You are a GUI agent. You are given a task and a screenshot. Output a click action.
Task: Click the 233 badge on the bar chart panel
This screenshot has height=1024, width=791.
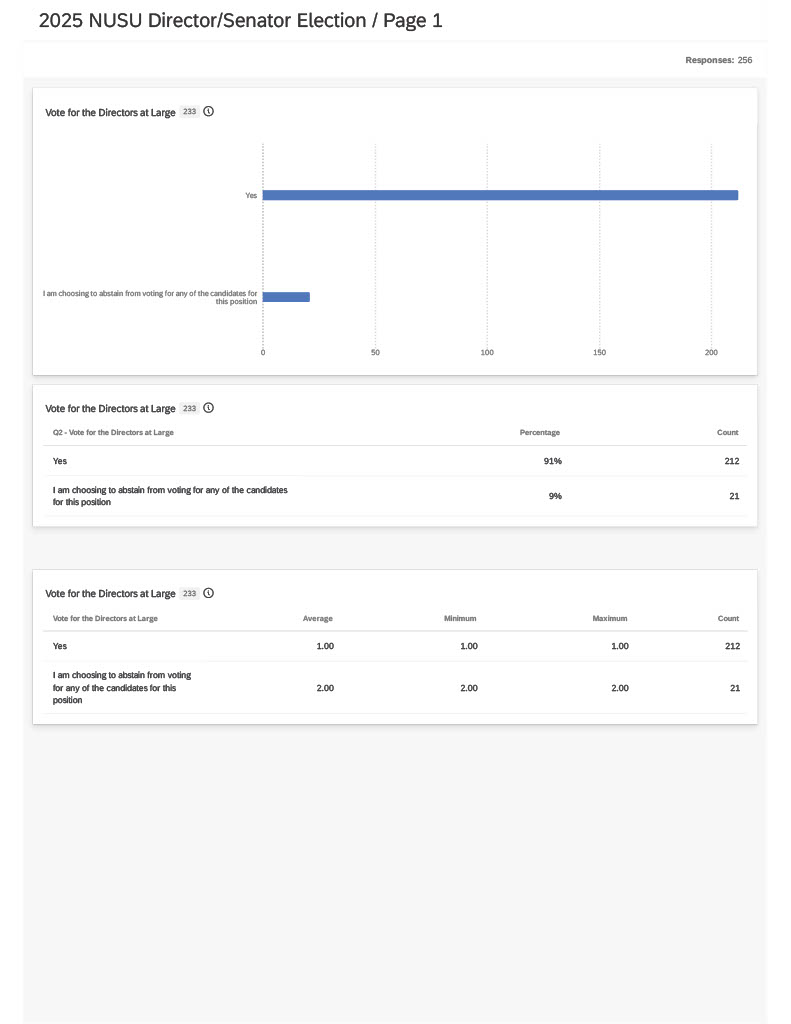189,112
